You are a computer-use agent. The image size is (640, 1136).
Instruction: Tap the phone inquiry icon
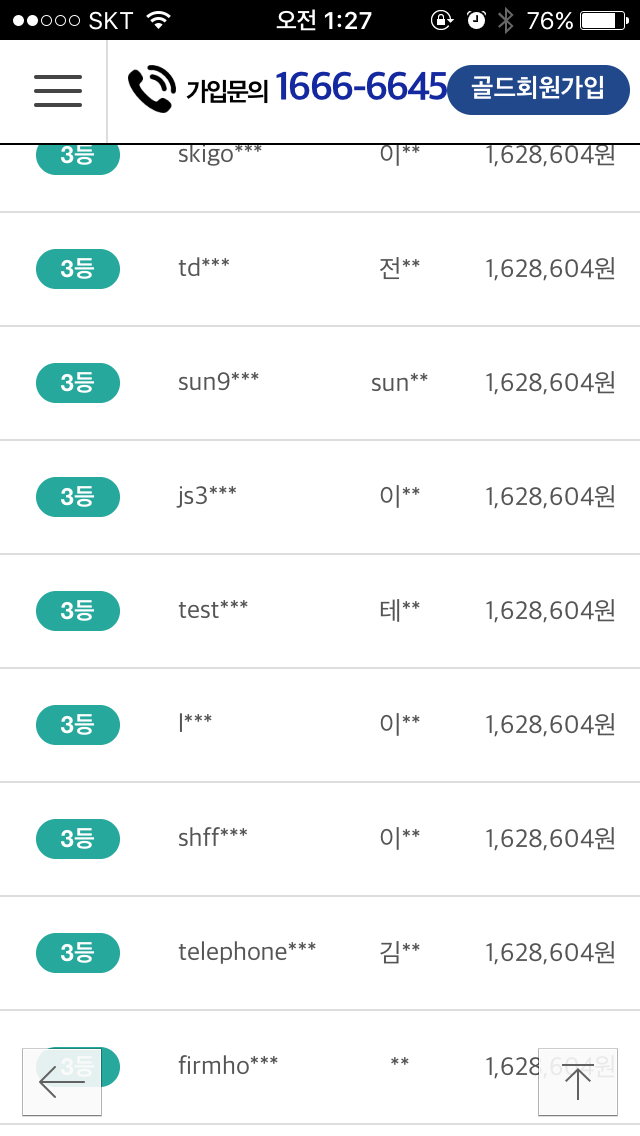(x=151, y=89)
